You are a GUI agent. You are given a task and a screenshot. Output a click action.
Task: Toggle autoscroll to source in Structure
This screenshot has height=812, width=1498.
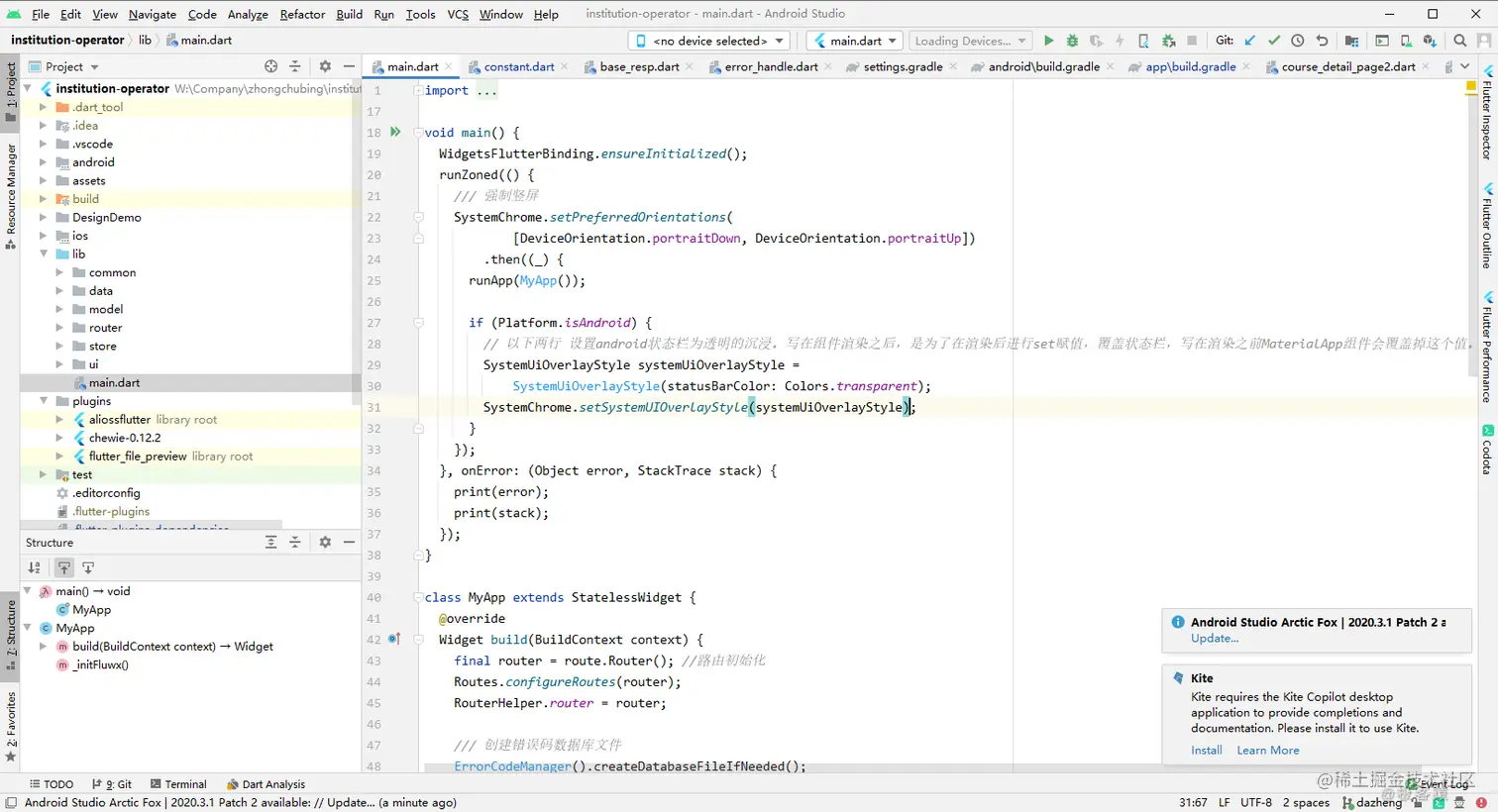pos(64,567)
